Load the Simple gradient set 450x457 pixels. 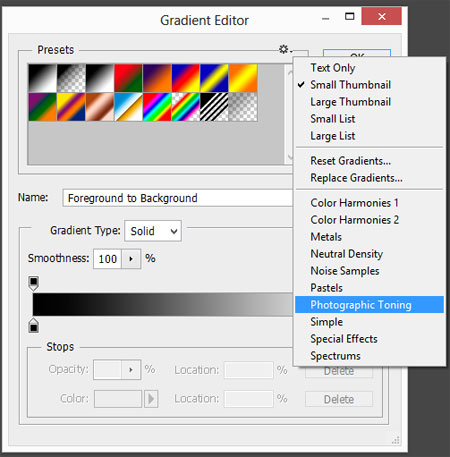coord(369,322)
